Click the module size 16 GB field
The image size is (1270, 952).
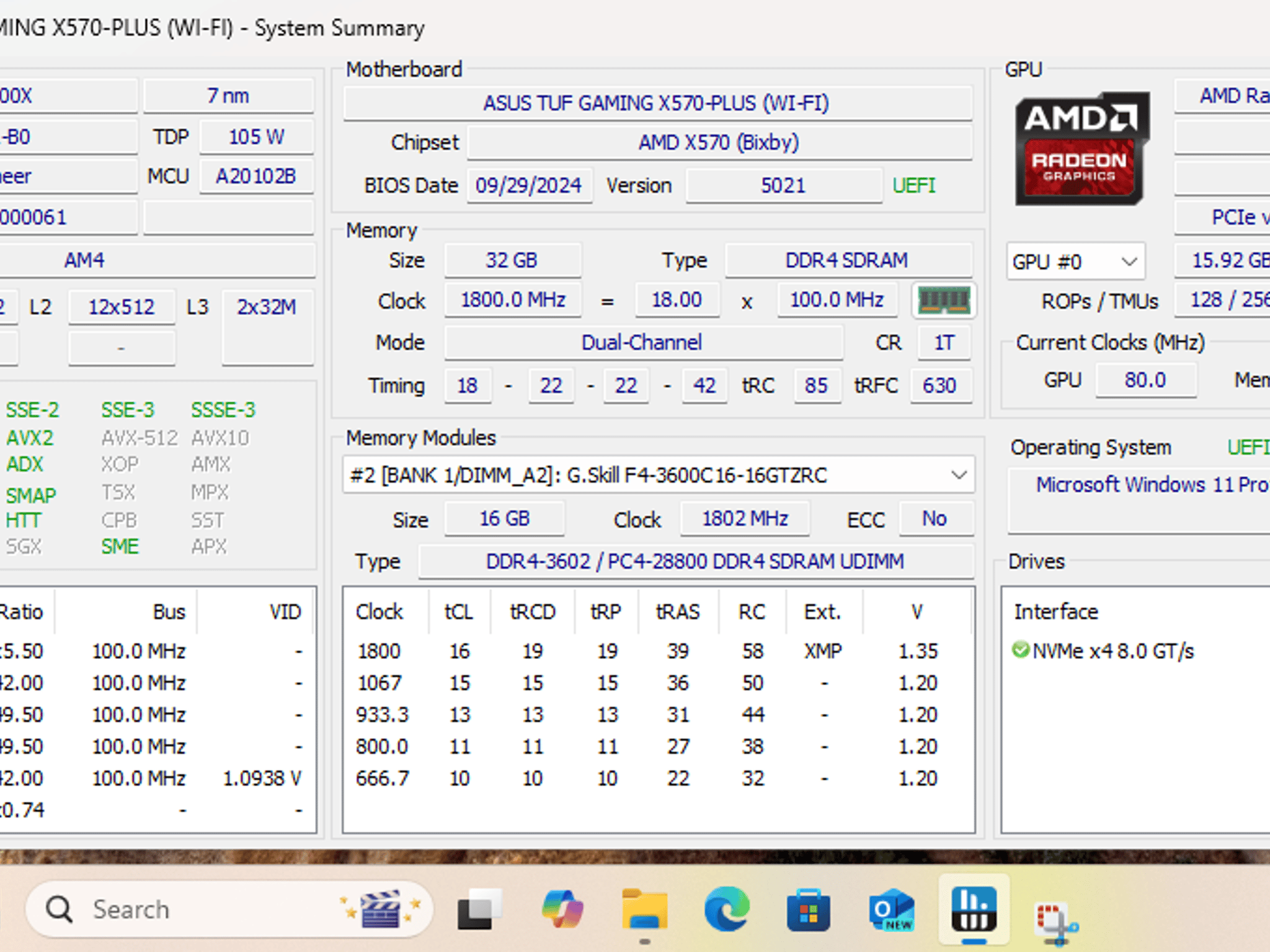[504, 519]
